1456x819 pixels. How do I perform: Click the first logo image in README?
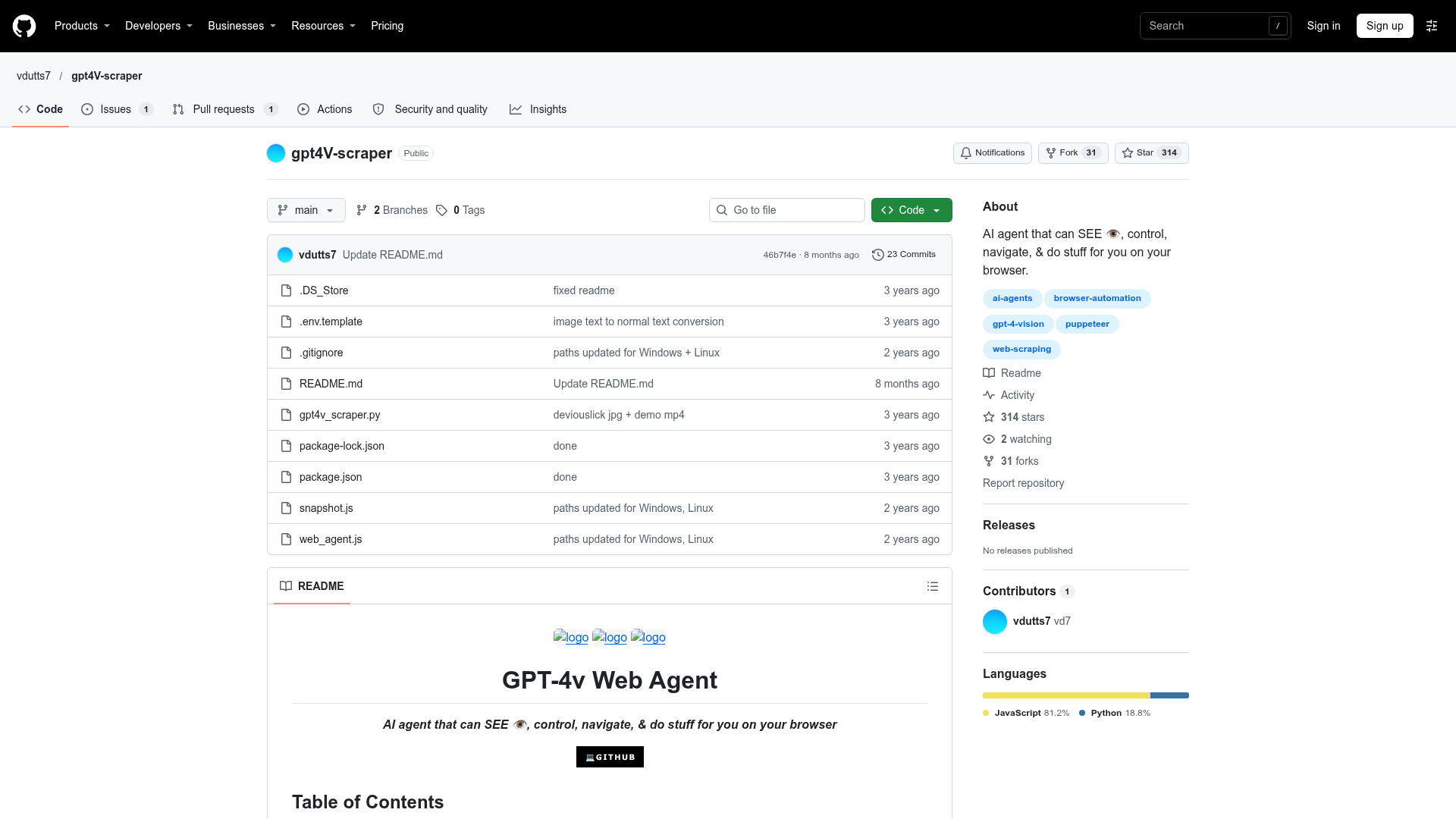571,637
